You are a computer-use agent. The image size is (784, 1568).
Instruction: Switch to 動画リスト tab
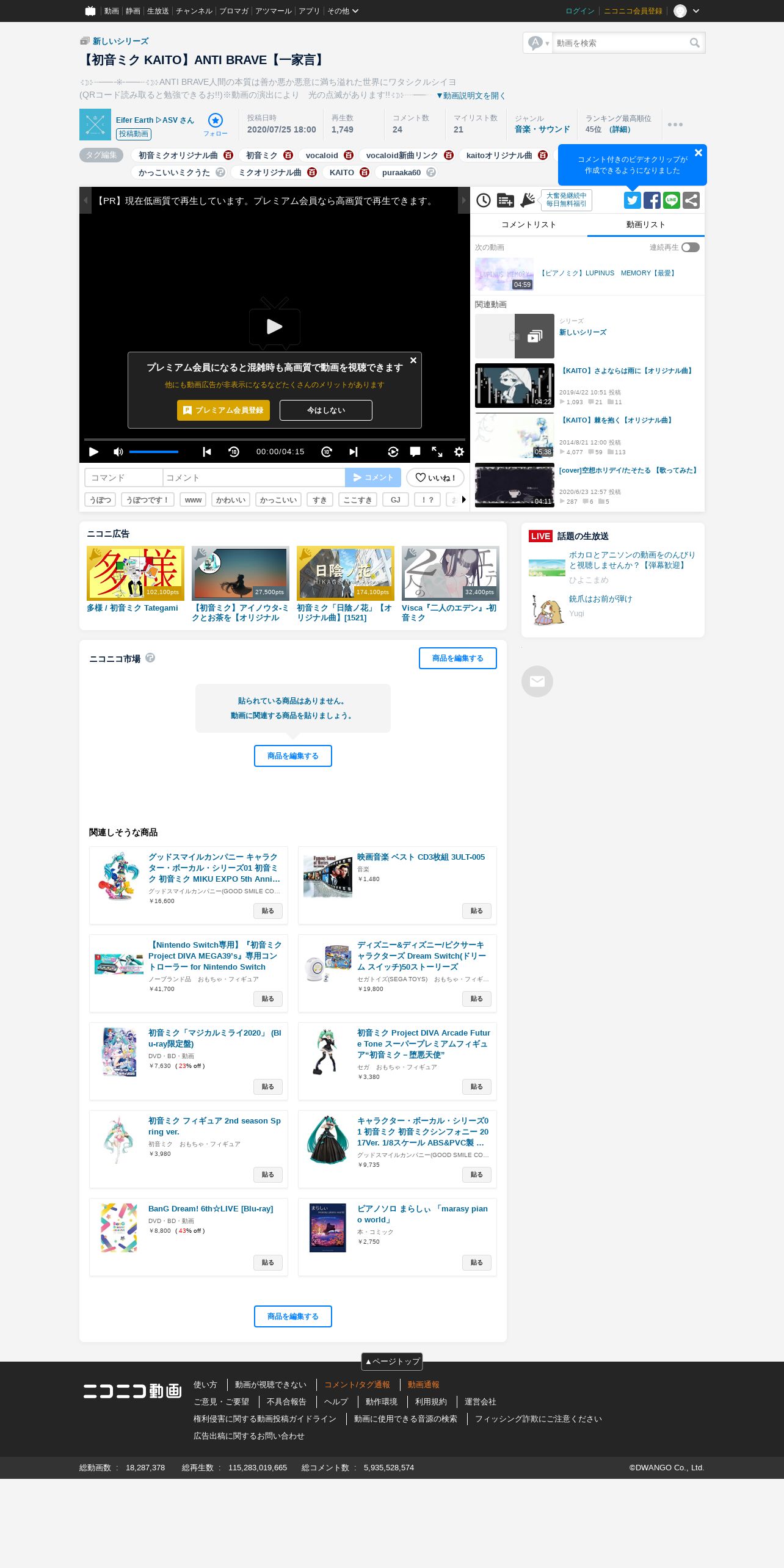pyautogui.click(x=646, y=225)
